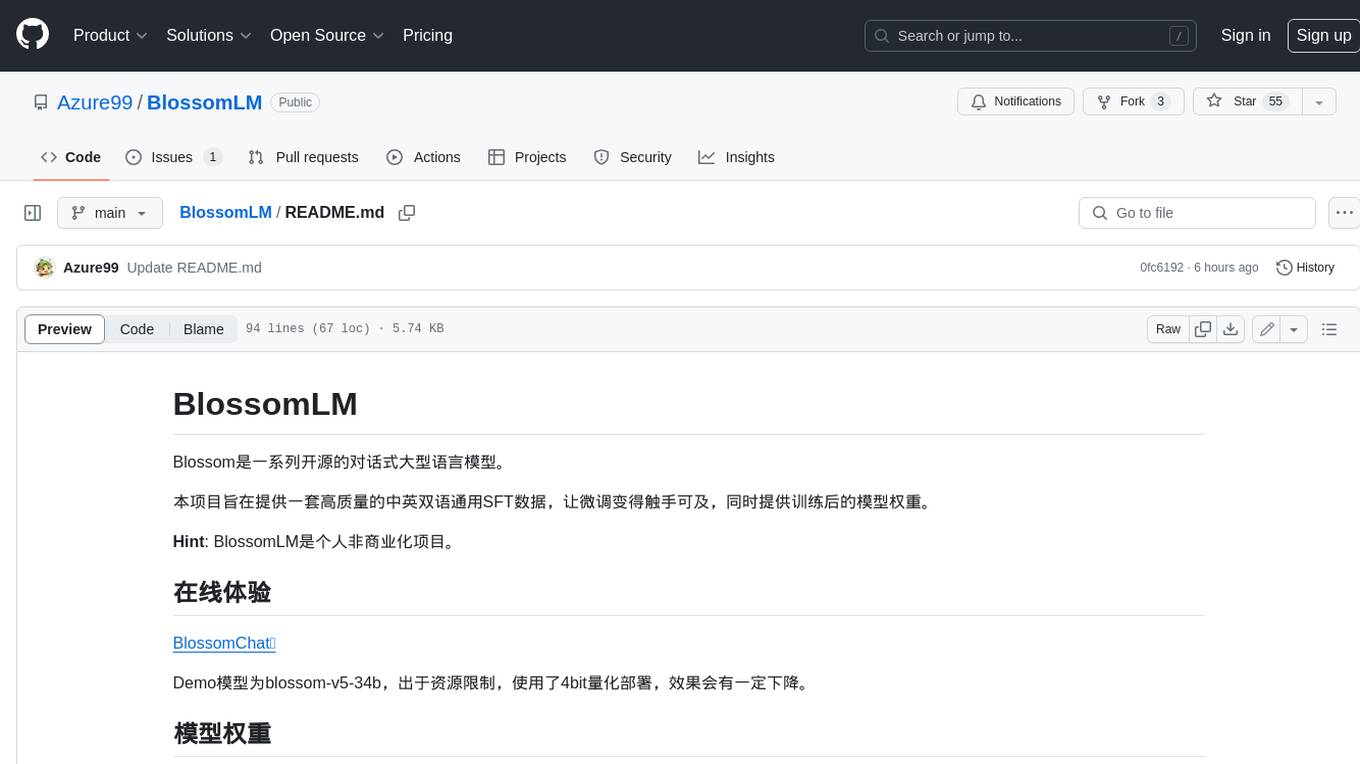Open the BlossomLM repository link in header

click(x=204, y=102)
